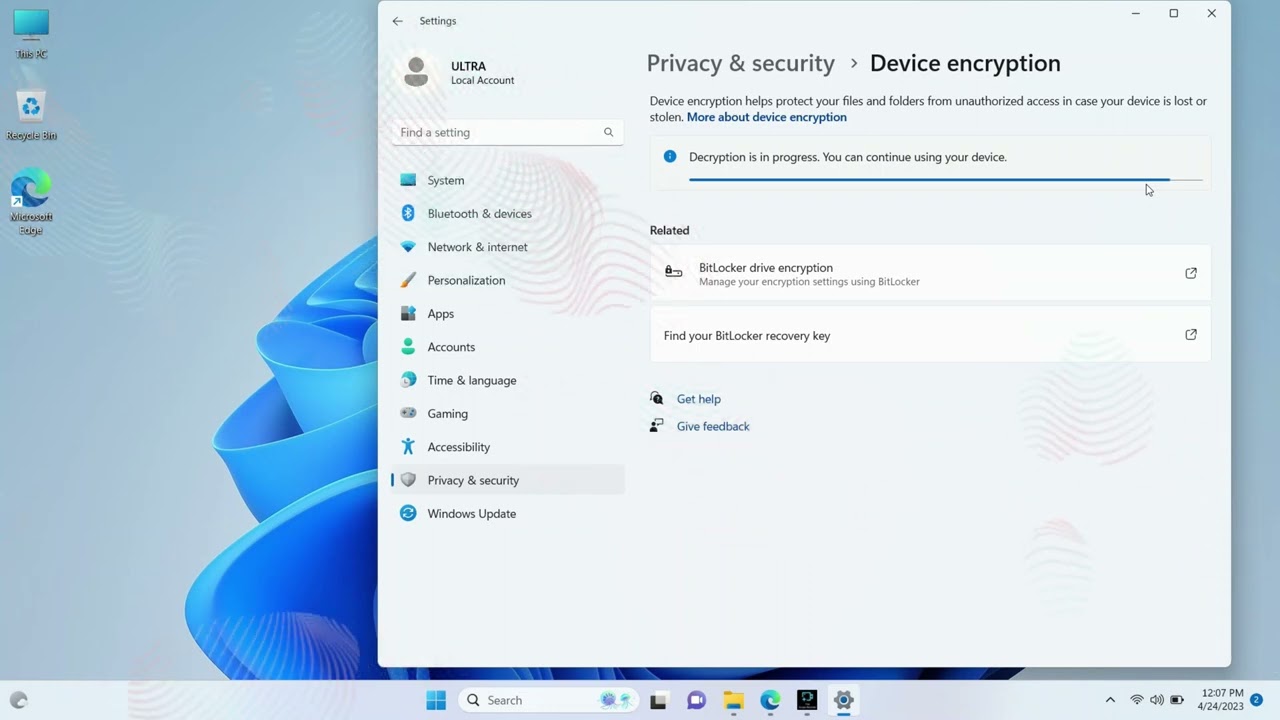The width and height of the screenshot is (1280, 720).
Task: Click the System monitor icon in sidebar
Action: (408, 180)
